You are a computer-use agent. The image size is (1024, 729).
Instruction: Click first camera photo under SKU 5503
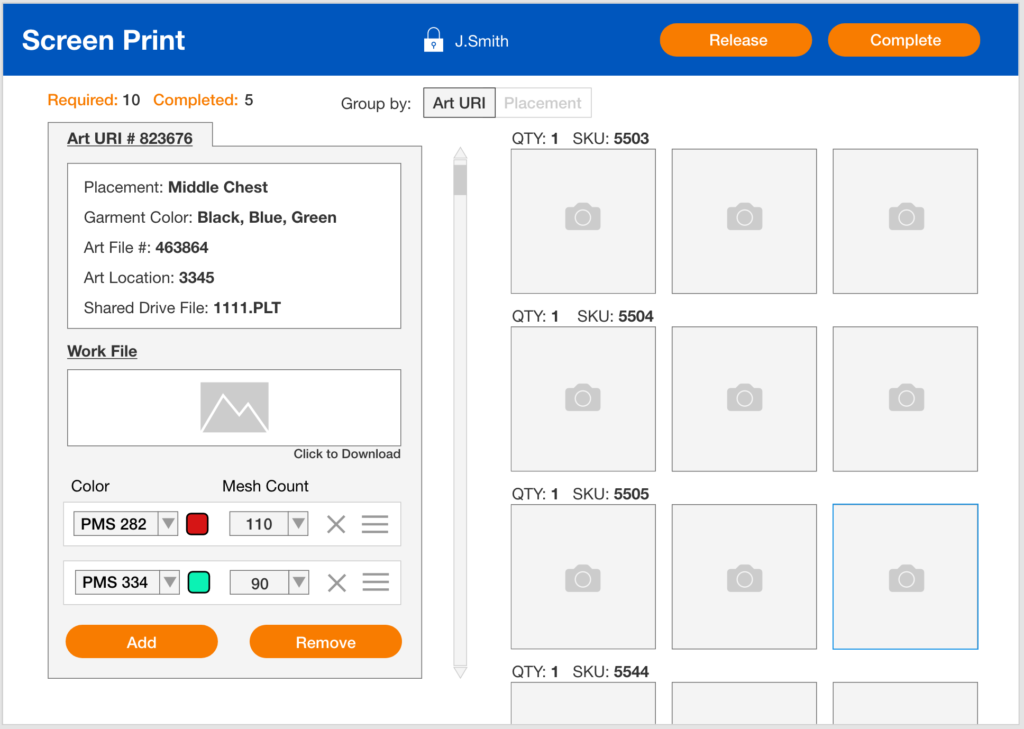coord(583,221)
